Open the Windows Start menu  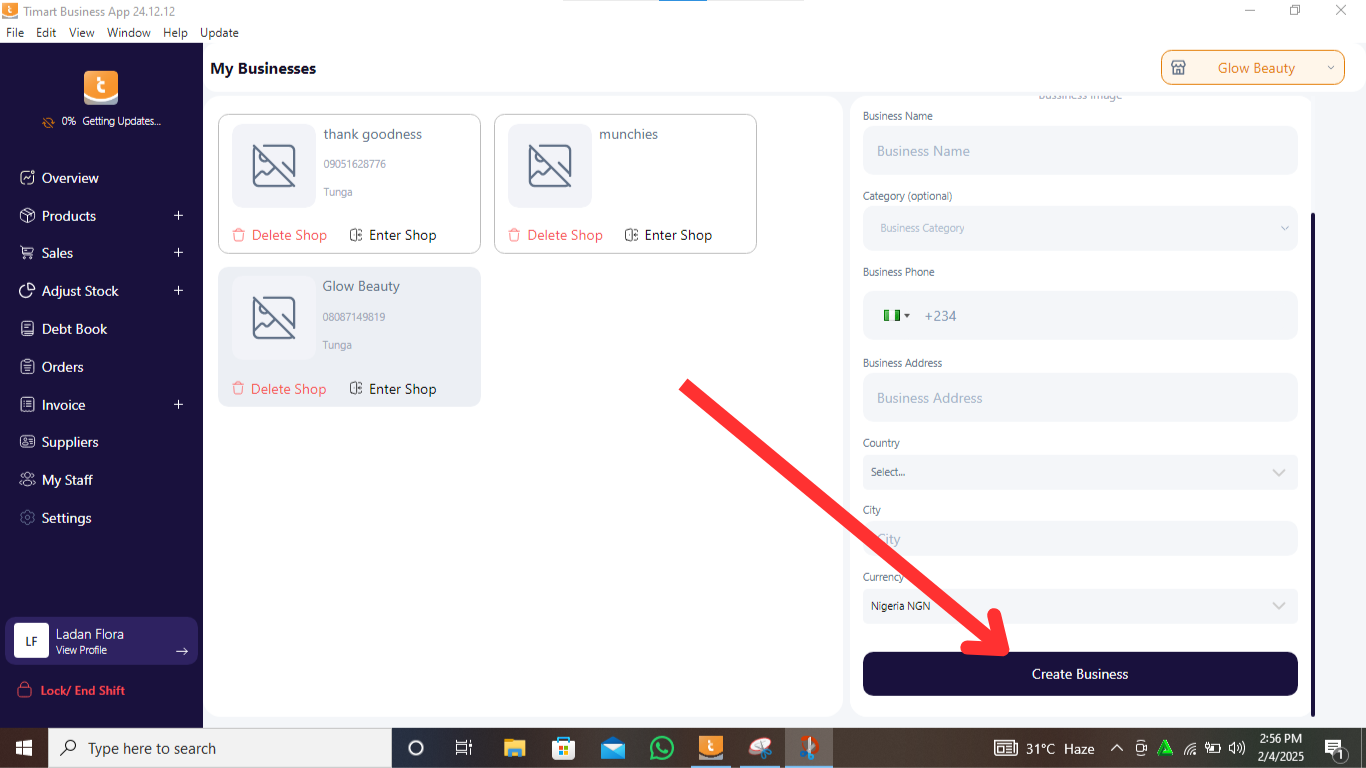click(23, 748)
